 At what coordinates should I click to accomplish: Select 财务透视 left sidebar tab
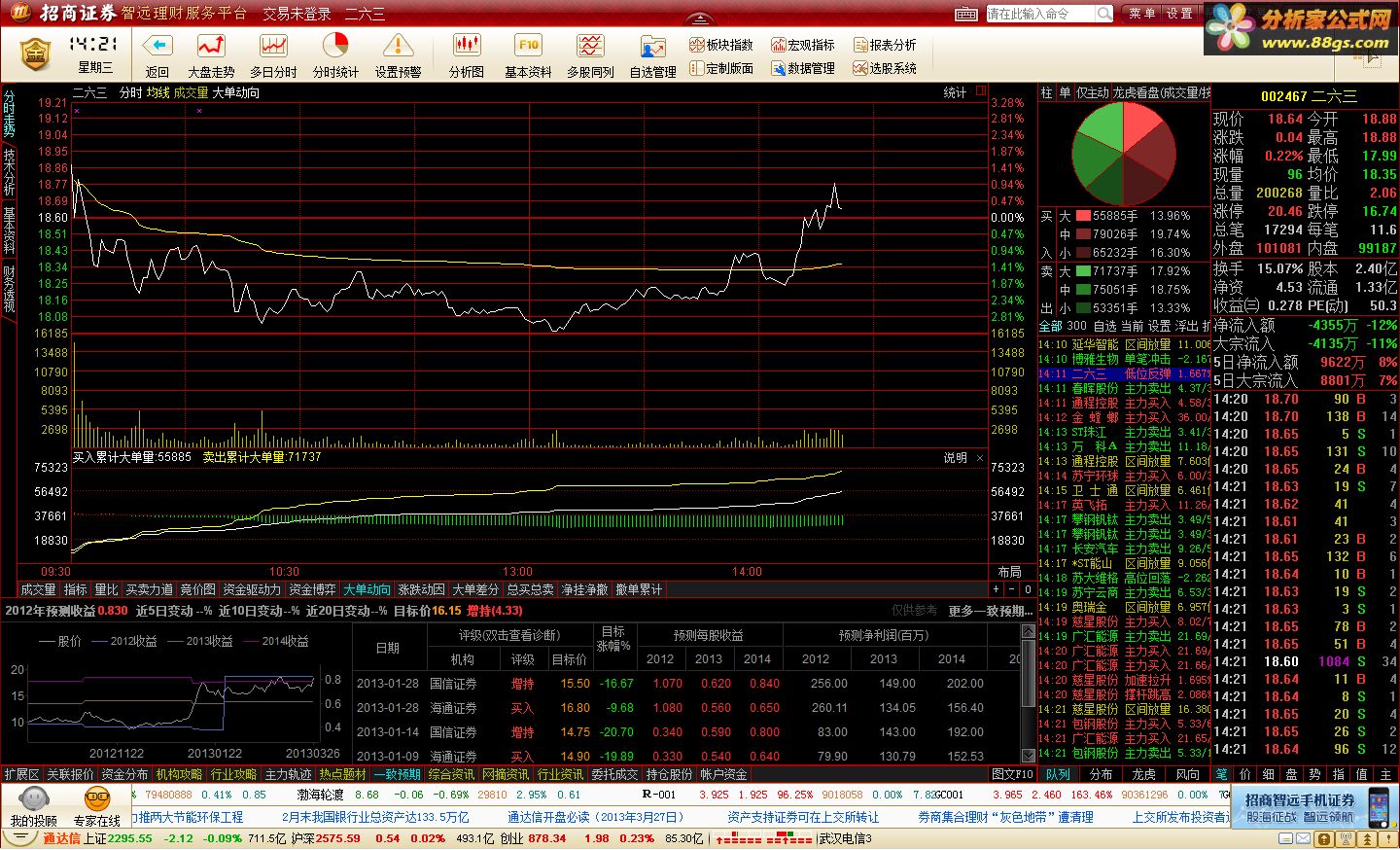[x=9, y=288]
